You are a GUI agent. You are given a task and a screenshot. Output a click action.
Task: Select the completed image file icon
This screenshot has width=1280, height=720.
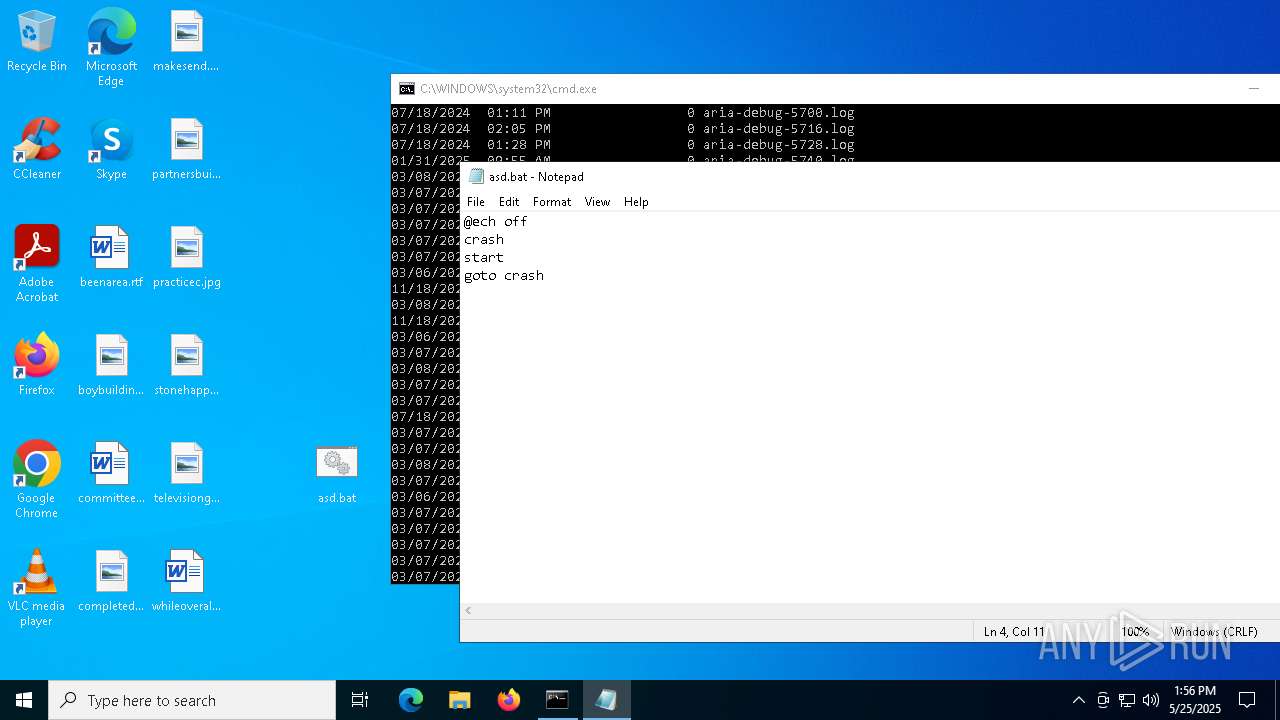(x=111, y=581)
